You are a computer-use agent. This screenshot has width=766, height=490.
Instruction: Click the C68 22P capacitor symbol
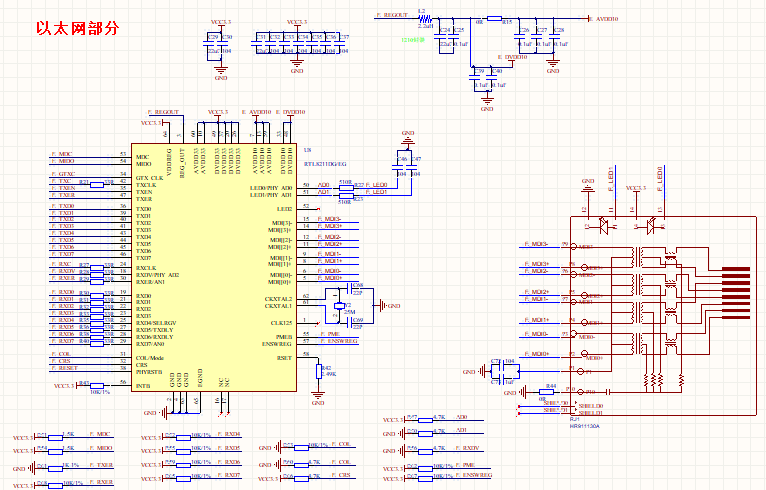click(350, 289)
